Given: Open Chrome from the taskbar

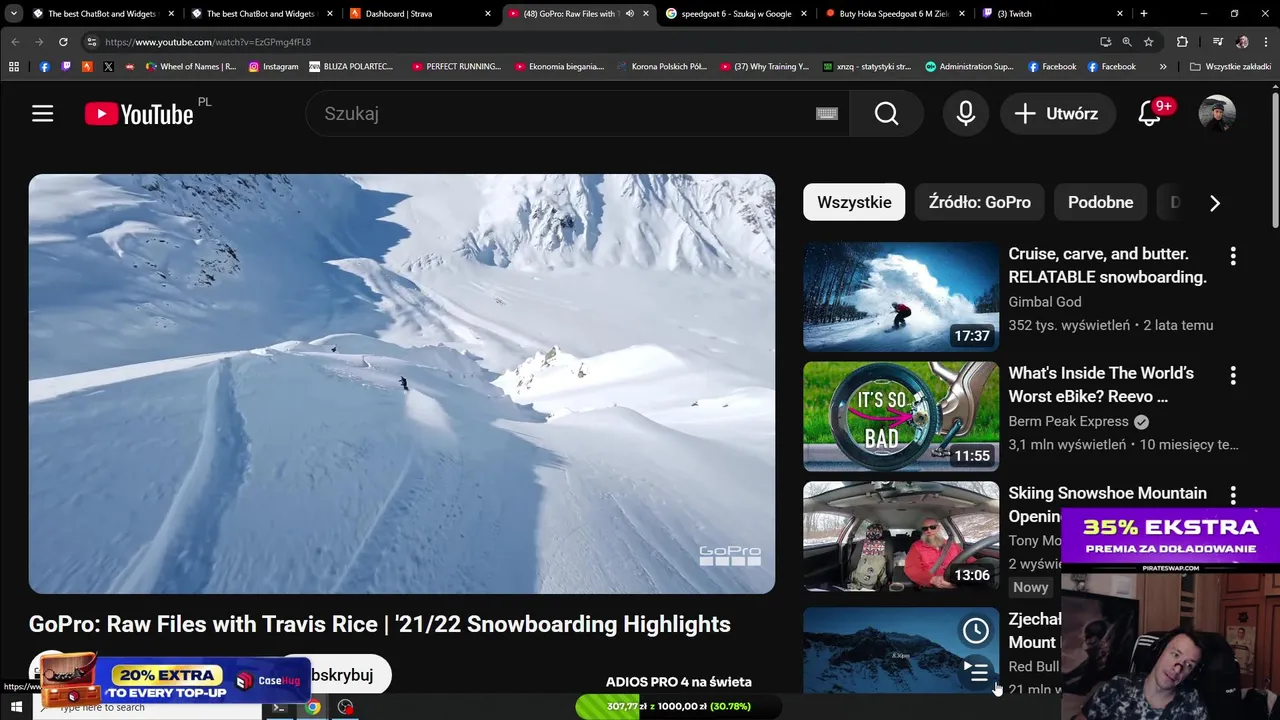Looking at the screenshot, I should pyautogui.click(x=312, y=707).
